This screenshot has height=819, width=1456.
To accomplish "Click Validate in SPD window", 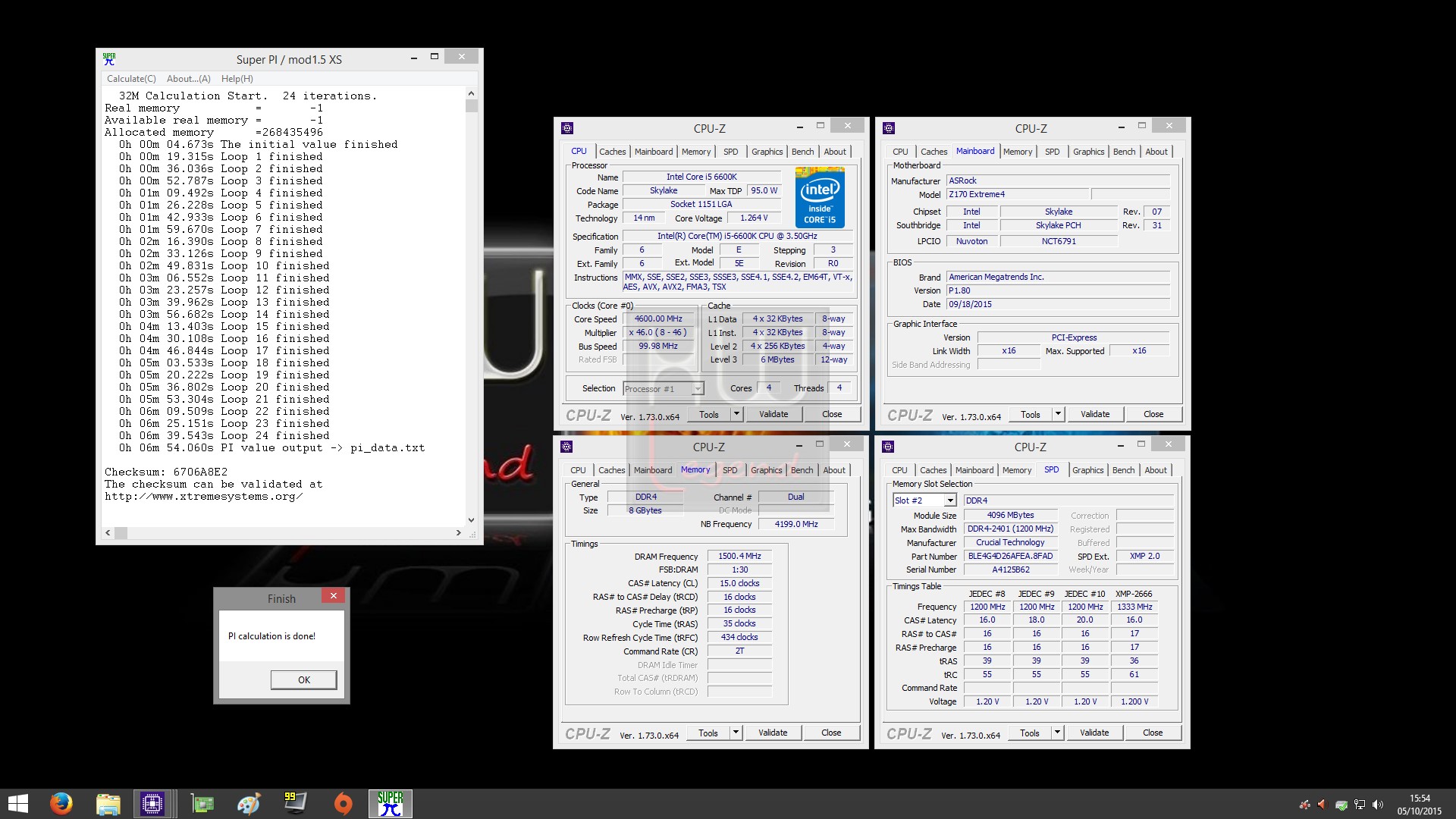I will 1094,733.
